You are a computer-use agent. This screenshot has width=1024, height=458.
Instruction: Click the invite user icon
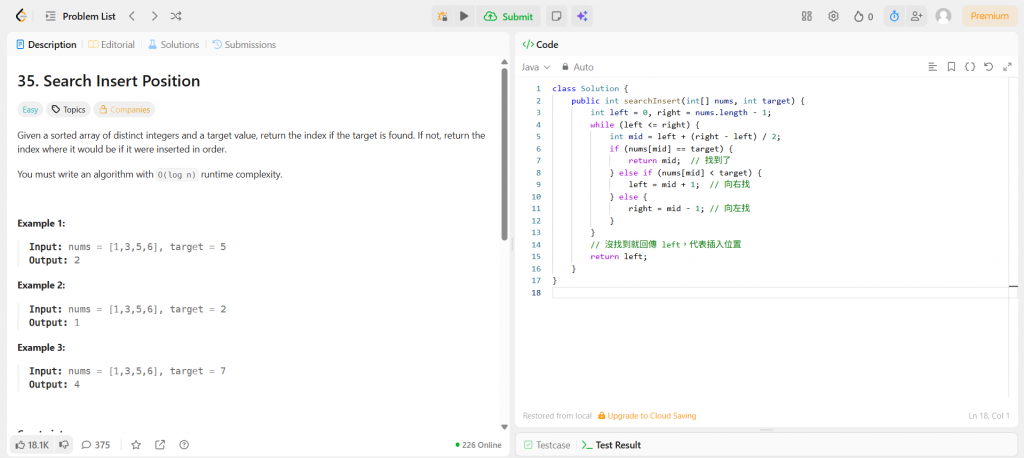[x=916, y=16]
